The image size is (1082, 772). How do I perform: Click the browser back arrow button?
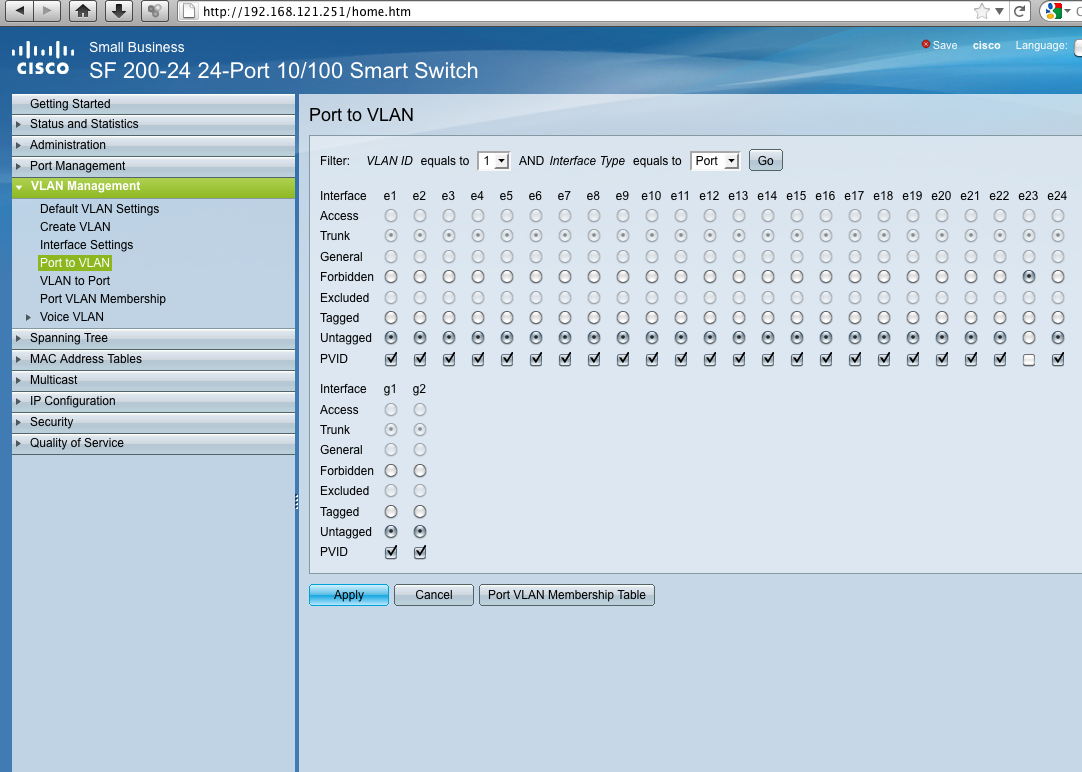[19, 11]
